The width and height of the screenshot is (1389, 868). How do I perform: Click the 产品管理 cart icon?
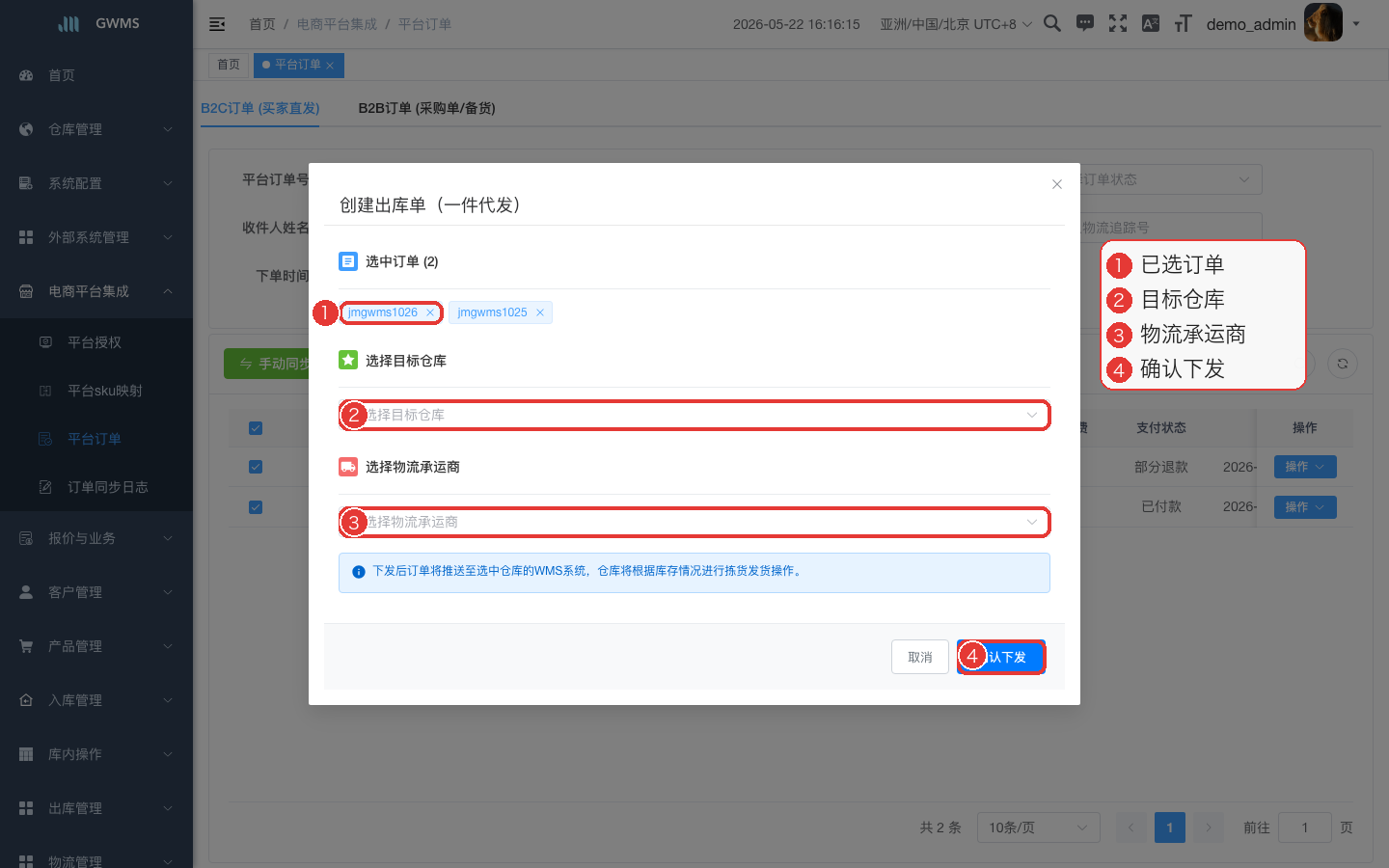point(26,646)
